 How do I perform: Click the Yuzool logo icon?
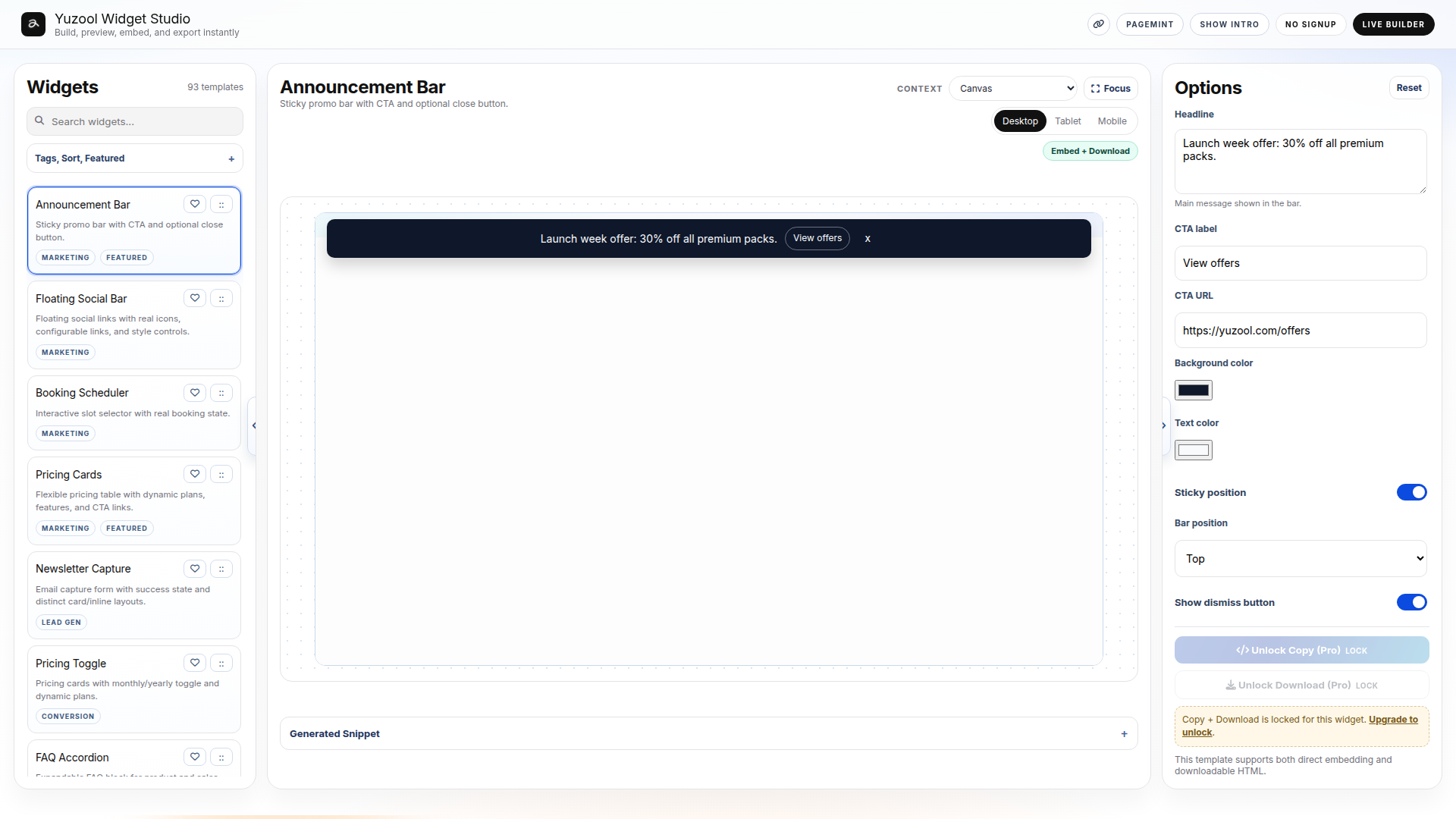click(33, 24)
